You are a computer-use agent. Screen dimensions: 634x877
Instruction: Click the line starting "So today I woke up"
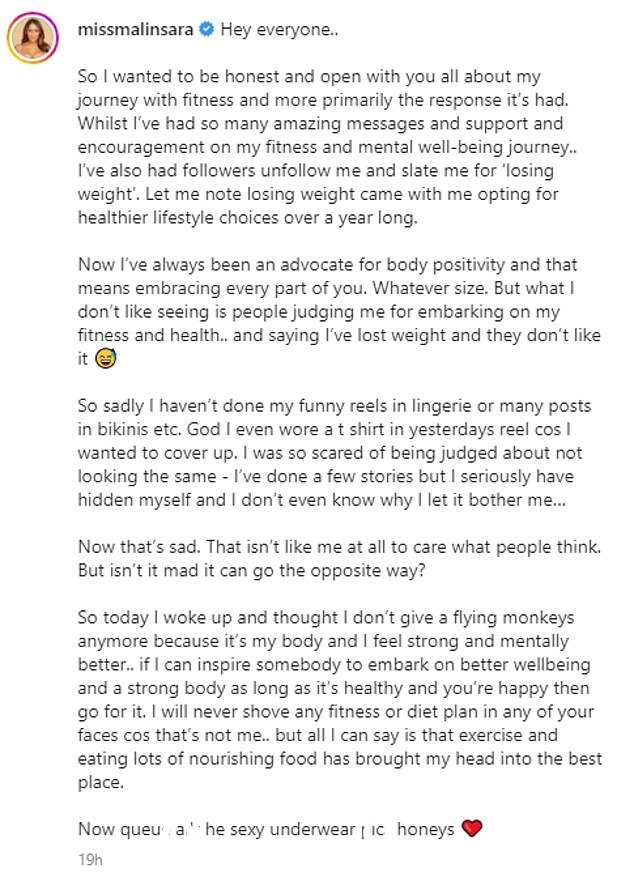326,617
